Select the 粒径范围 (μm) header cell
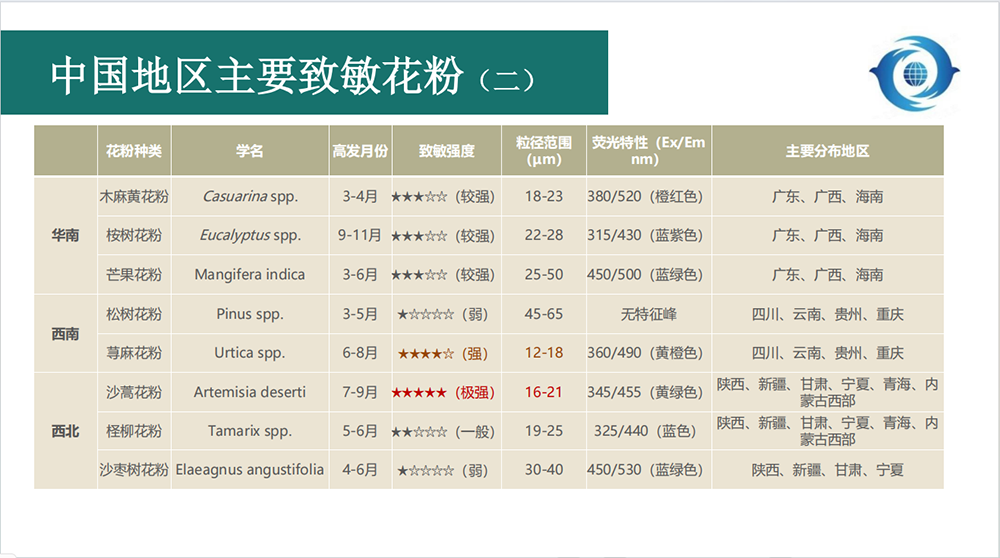This screenshot has height=558, width=1000. (x=544, y=151)
